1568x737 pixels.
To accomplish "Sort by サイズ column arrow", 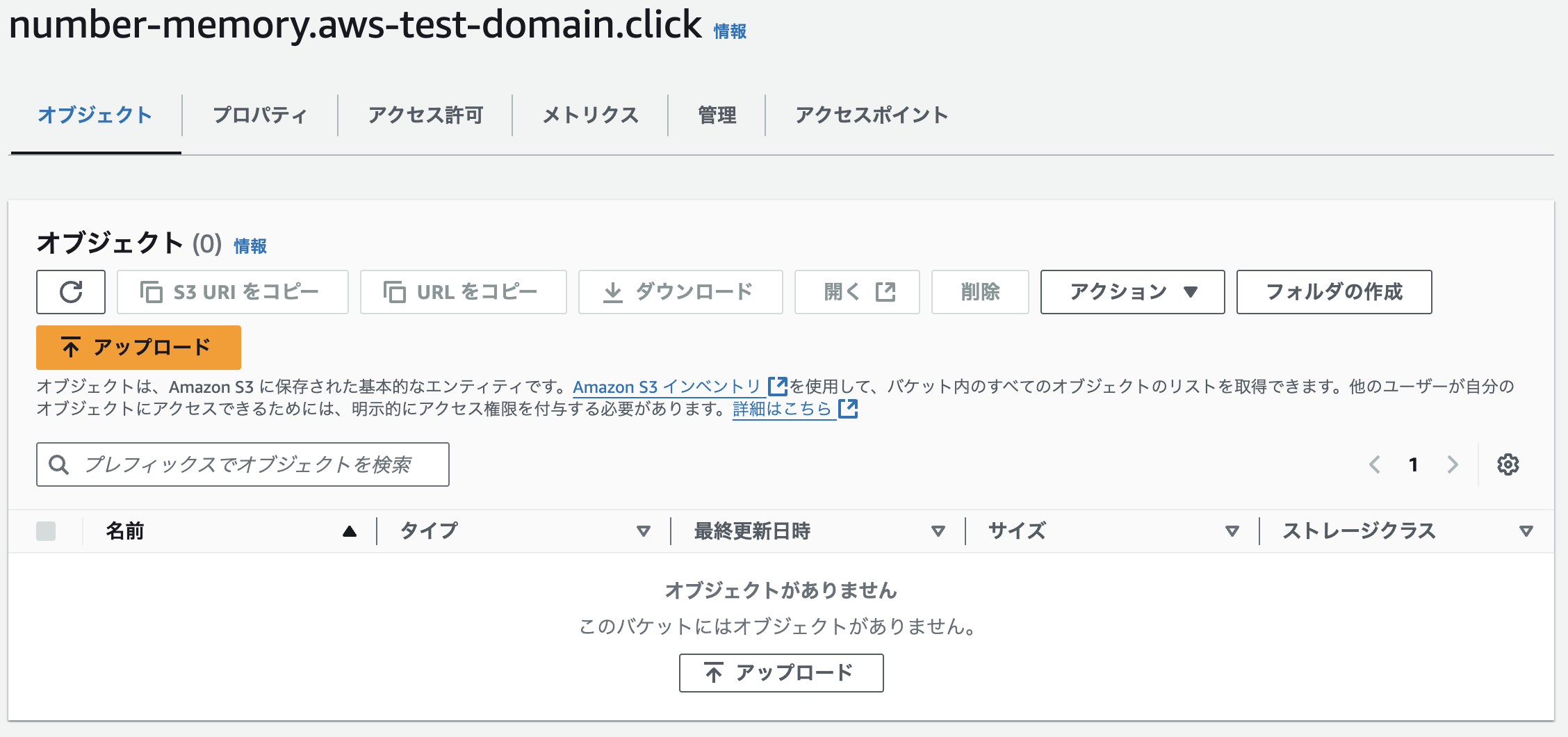I will click(1232, 531).
